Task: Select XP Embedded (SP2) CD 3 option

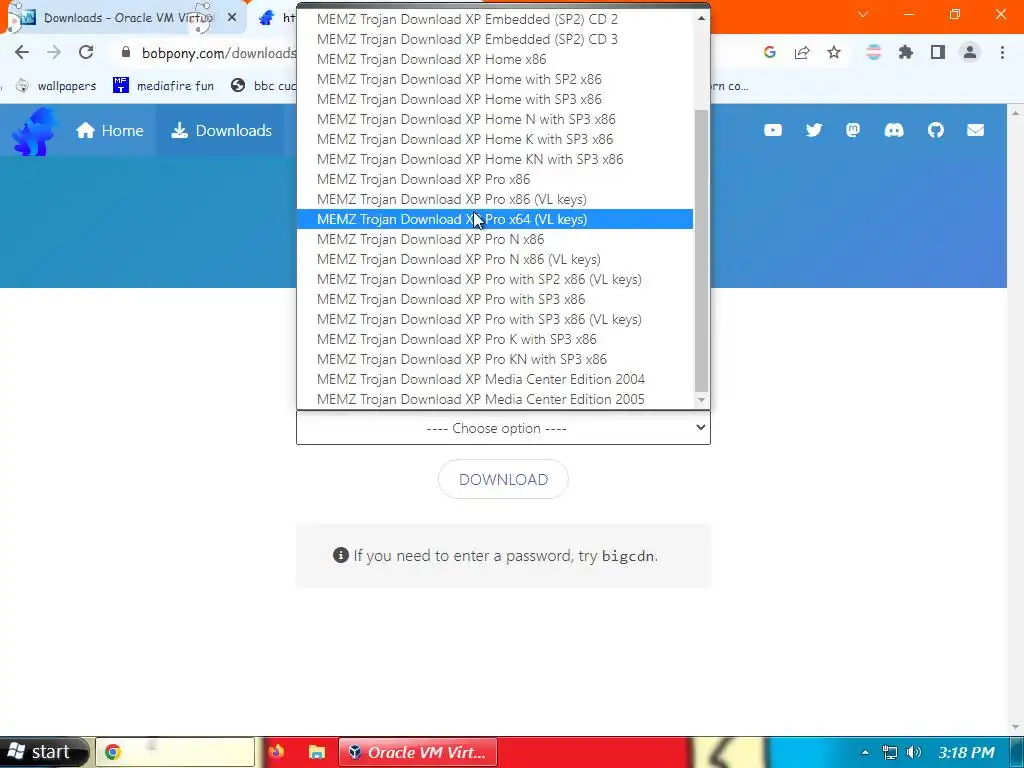Action: 495,39
